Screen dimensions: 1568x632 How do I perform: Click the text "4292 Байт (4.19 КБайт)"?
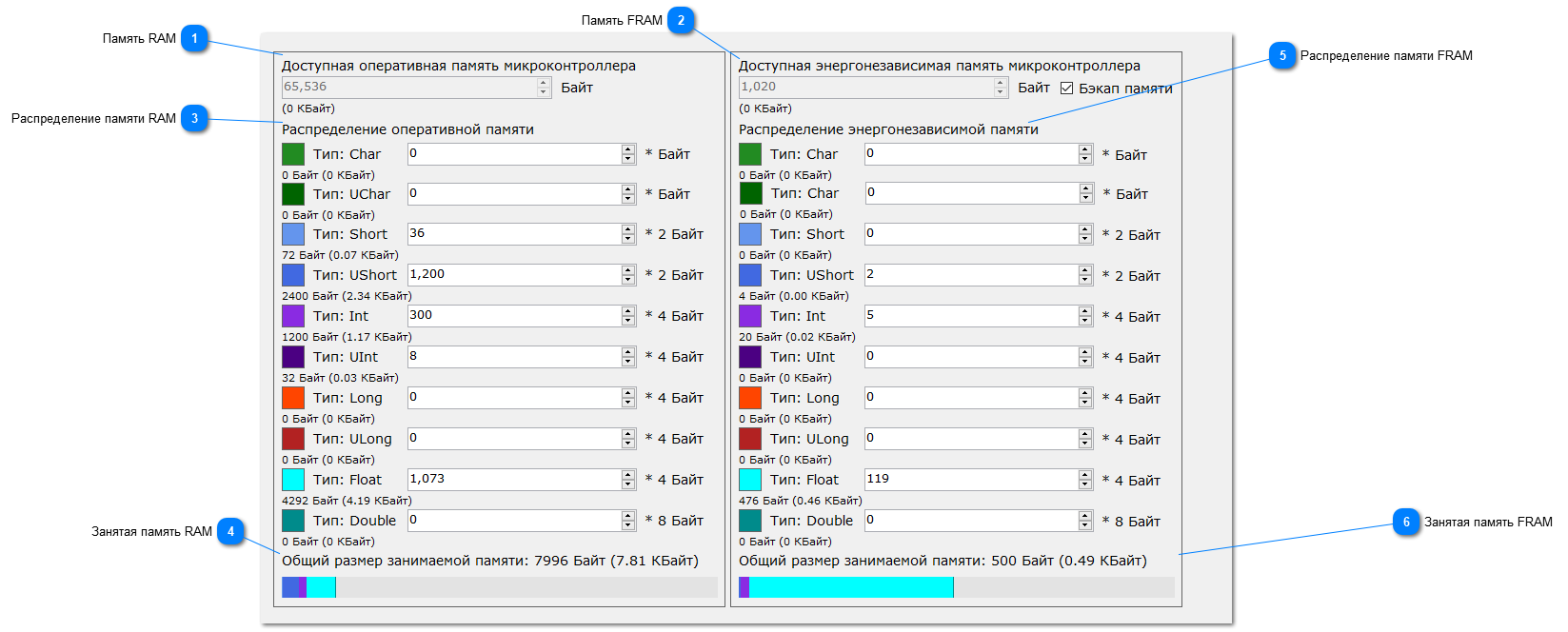[x=347, y=501]
